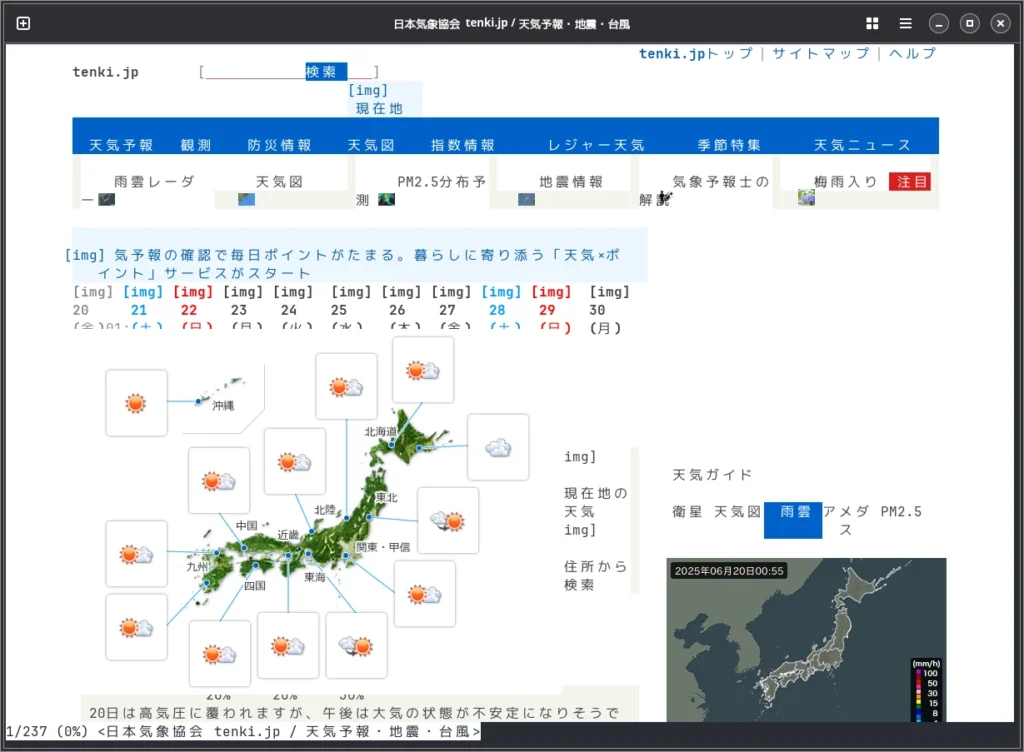Open the 気象予報士の解説 link
This screenshot has width=1024, height=752.
pyautogui.click(x=721, y=181)
